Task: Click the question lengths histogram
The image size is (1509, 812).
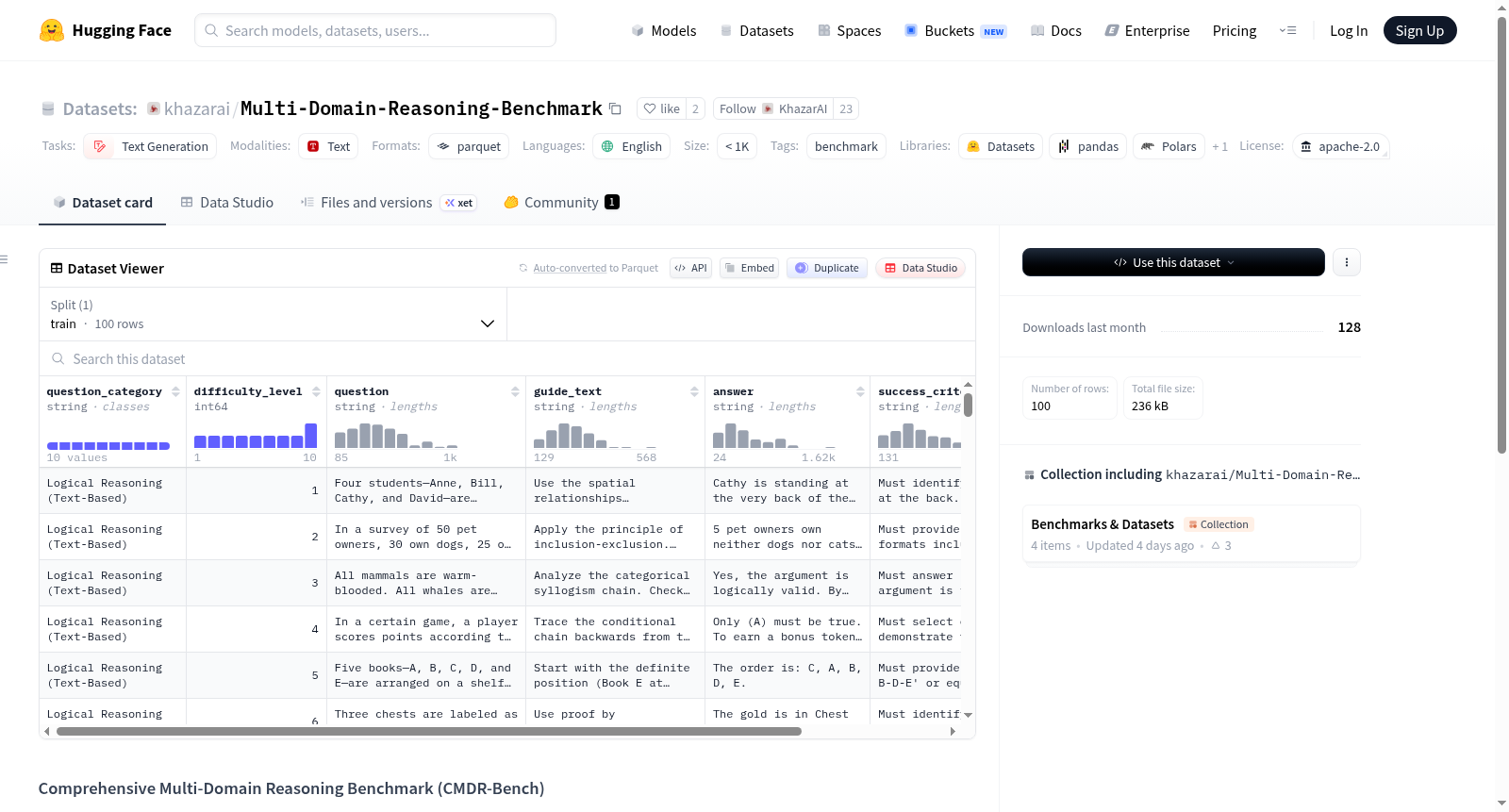Action: [396, 436]
